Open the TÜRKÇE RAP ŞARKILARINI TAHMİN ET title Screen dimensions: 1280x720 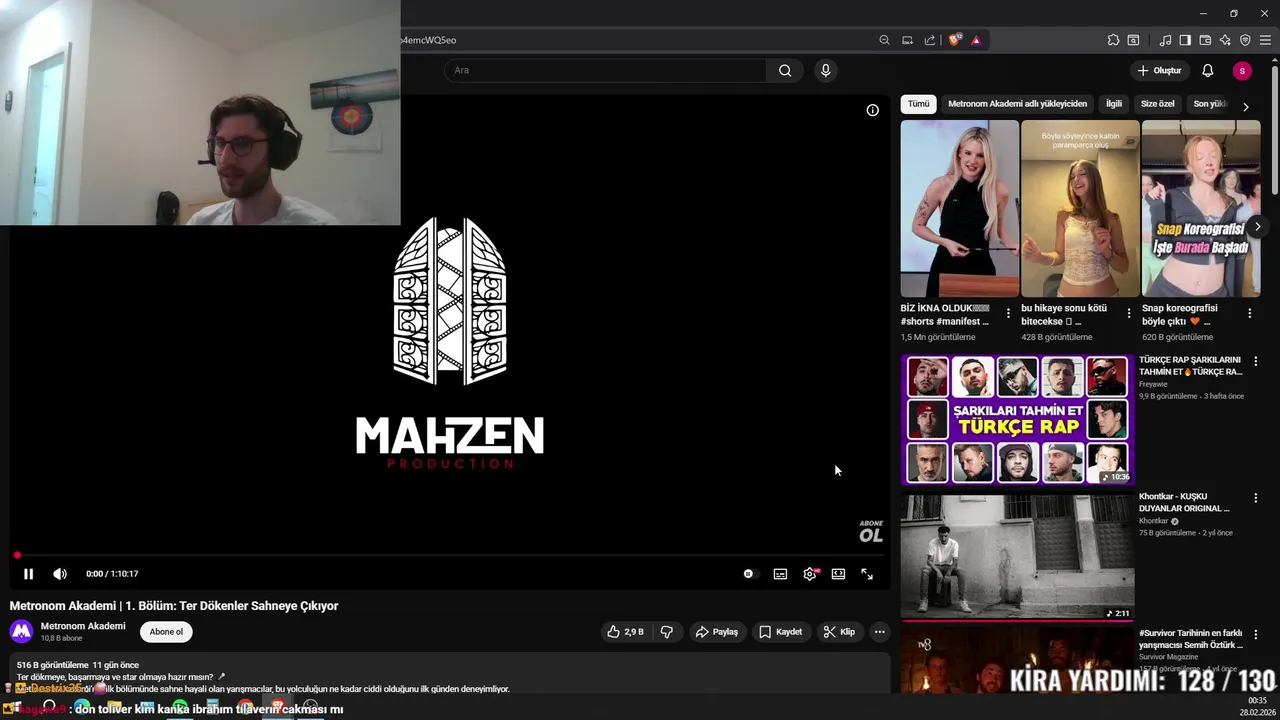tap(1190, 365)
